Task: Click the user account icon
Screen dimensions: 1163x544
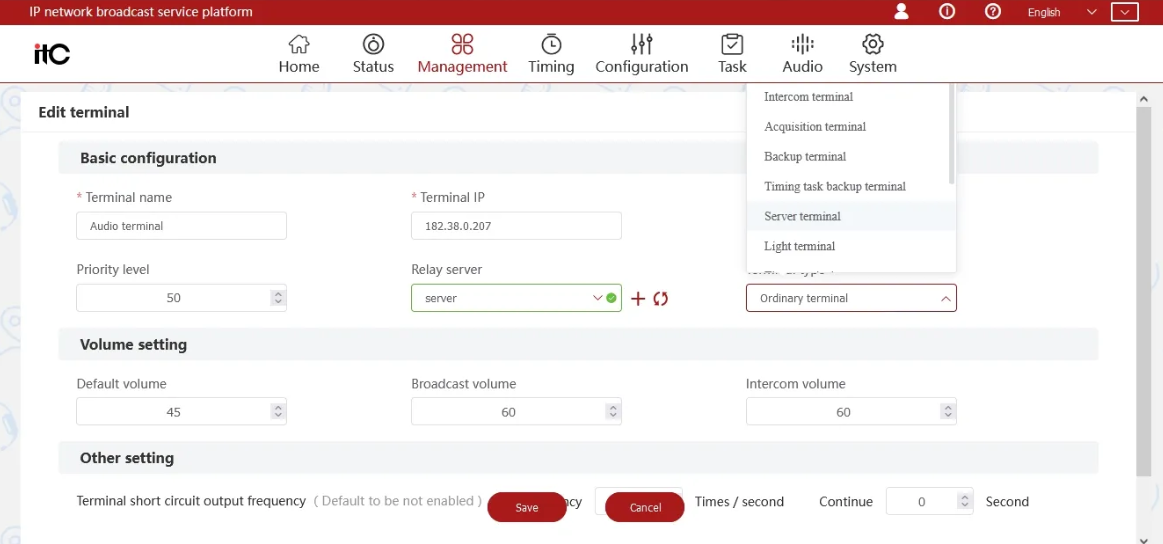Action: click(902, 12)
